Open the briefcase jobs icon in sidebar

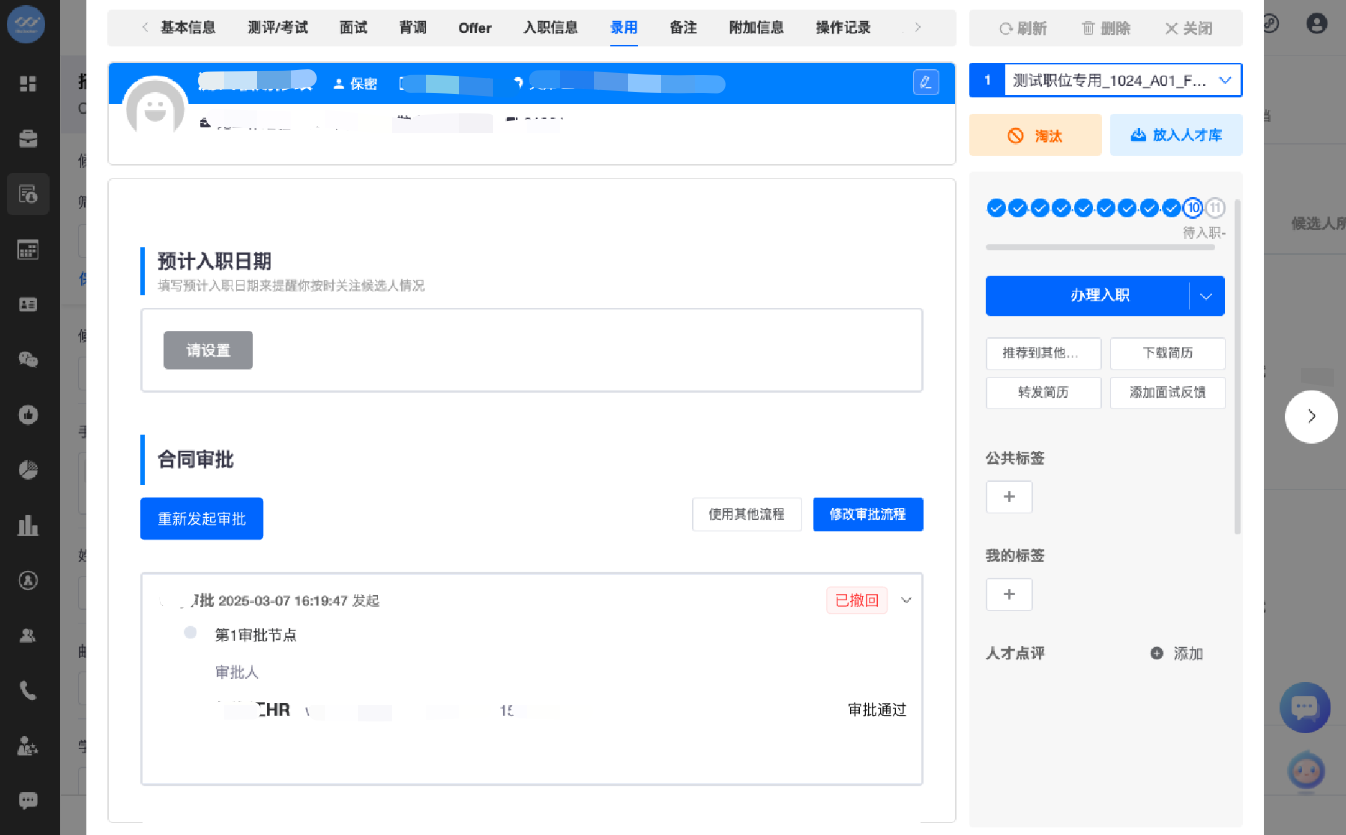pyautogui.click(x=28, y=139)
